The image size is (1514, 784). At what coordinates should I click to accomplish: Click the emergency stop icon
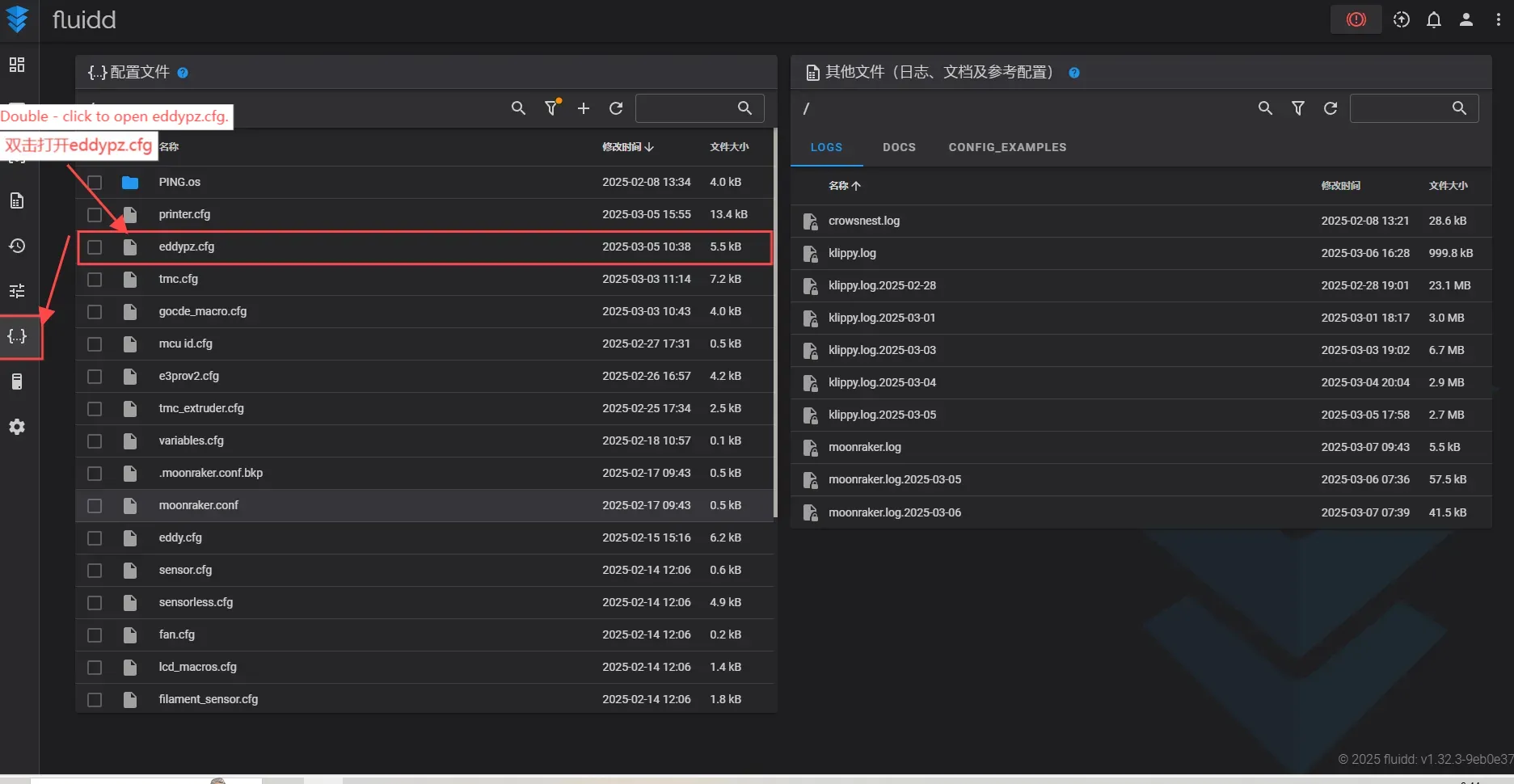pyautogui.click(x=1356, y=19)
